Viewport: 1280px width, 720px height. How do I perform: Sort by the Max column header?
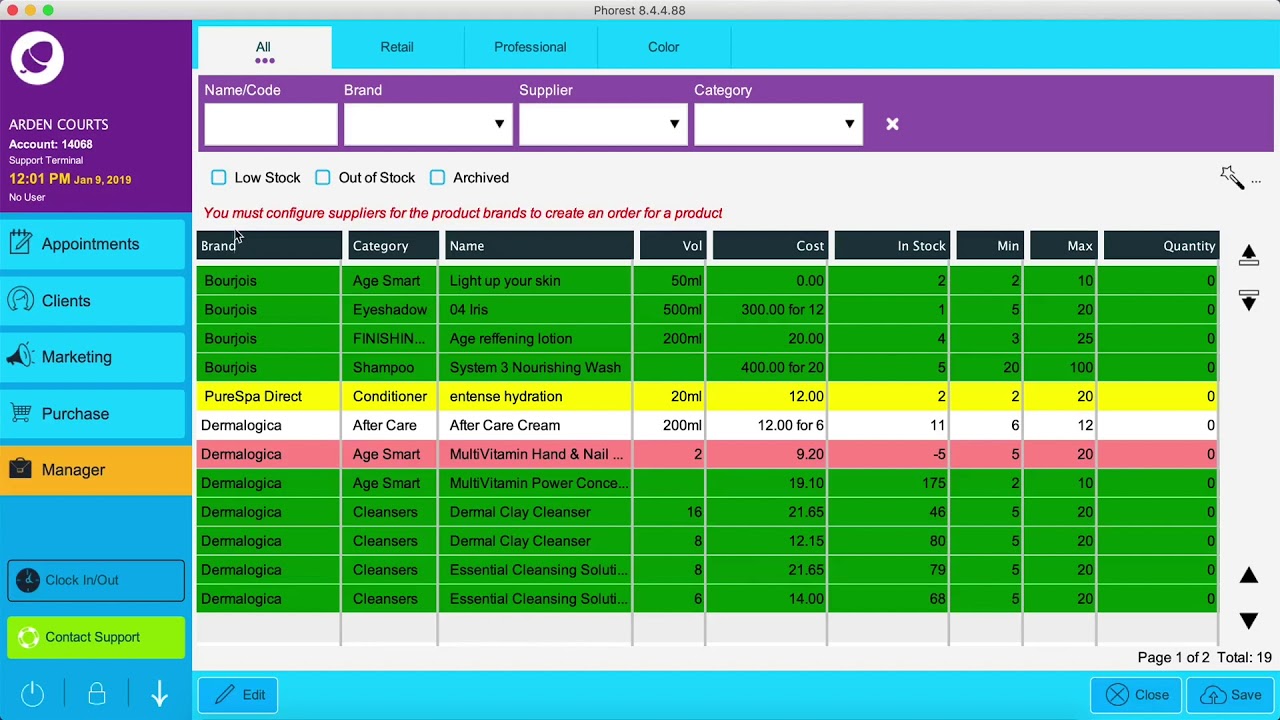click(x=1064, y=246)
